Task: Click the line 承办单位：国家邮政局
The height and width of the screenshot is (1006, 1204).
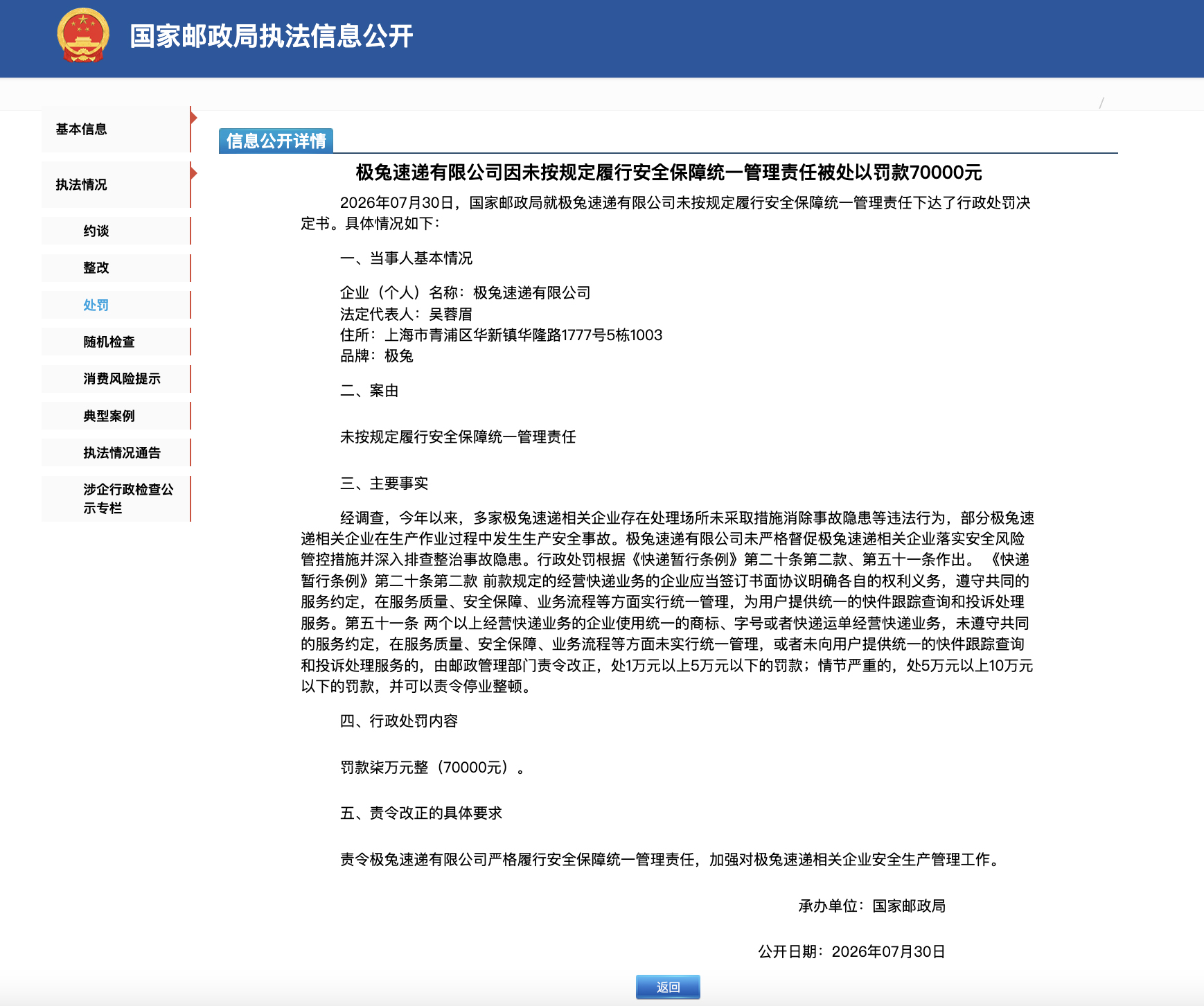Action: pos(871,906)
